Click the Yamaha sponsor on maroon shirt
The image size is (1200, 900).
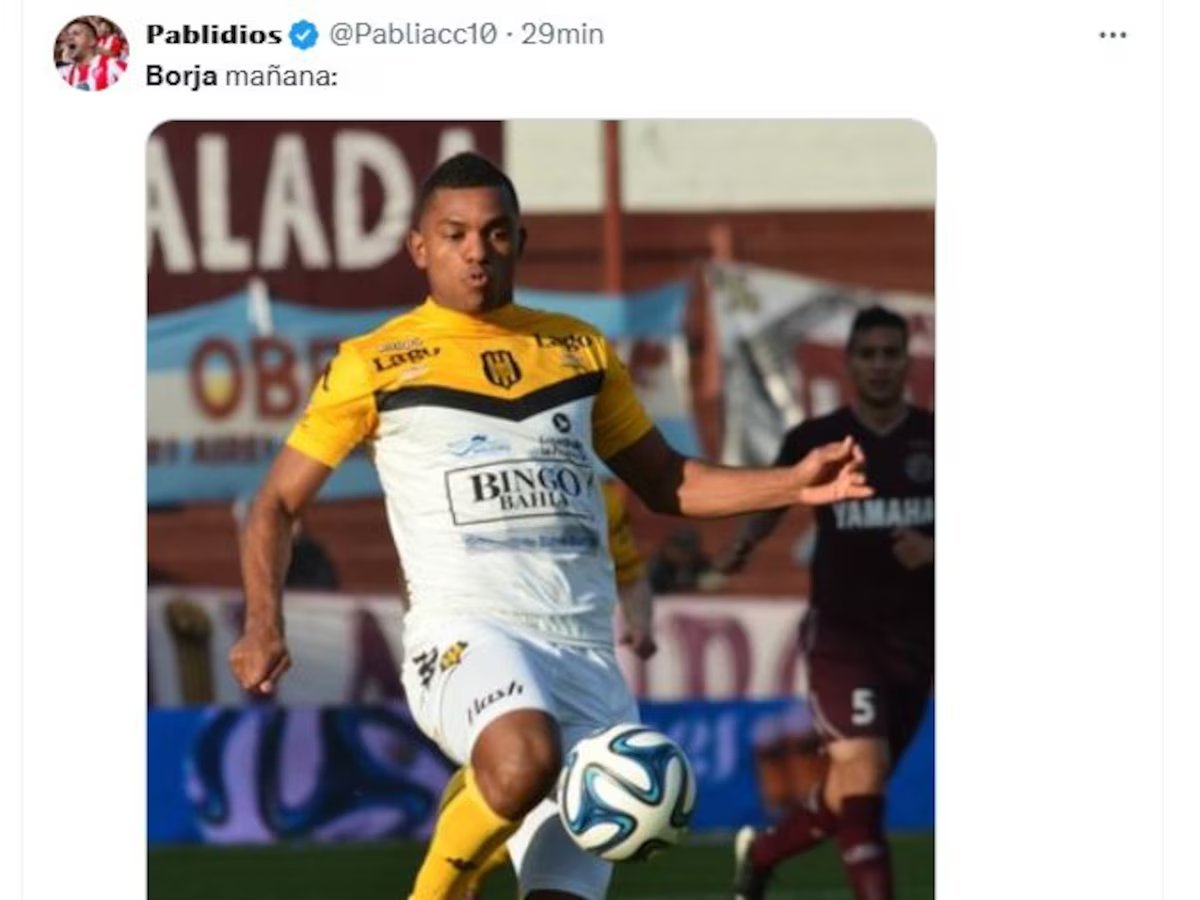pos(883,514)
